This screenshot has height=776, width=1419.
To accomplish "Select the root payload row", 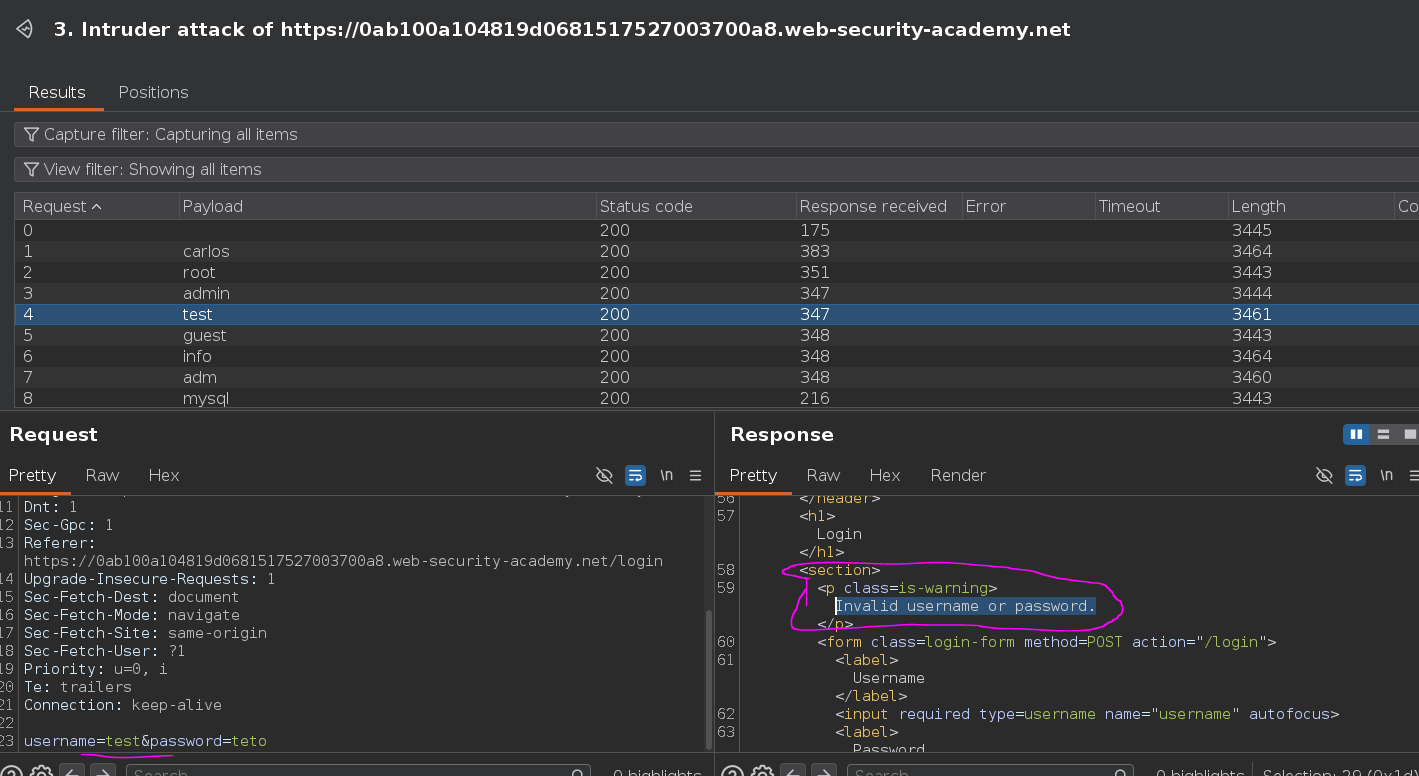I will coord(716,272).
